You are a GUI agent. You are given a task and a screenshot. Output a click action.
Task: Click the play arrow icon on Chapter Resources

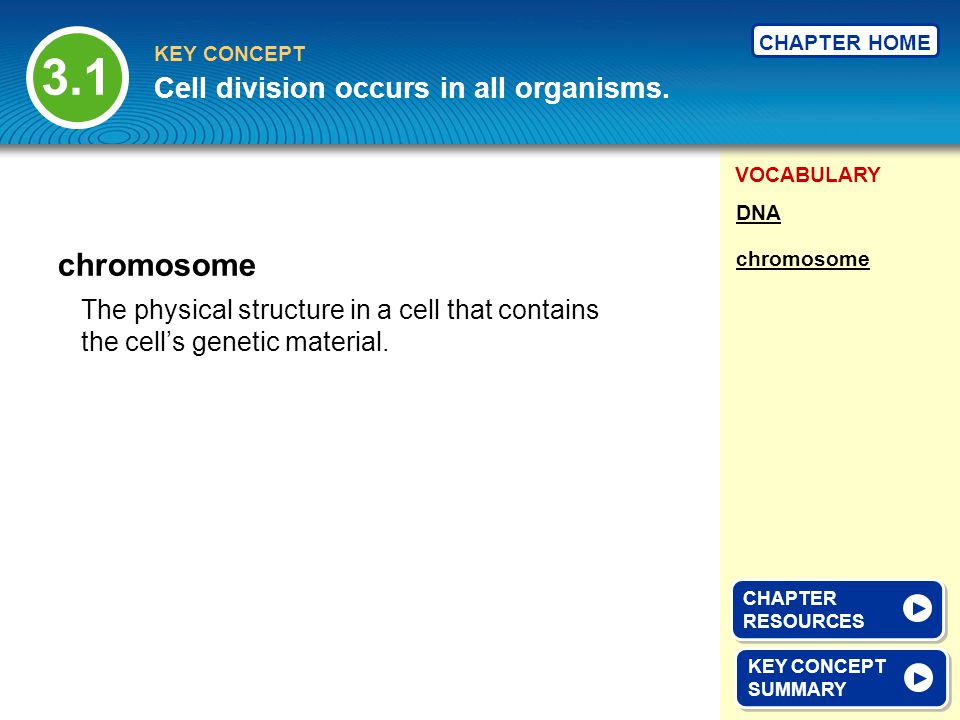click(917, 609)
